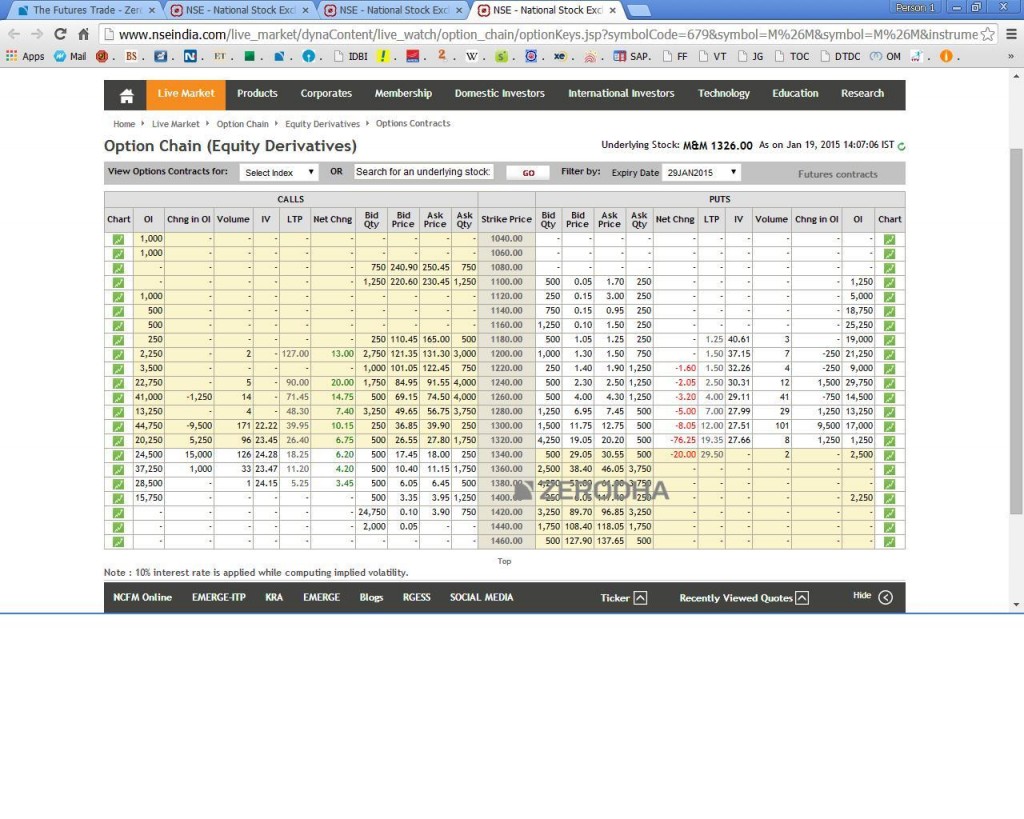Open the Expiry Date dropdown showing 29JAN2015
The height and width of the screenshot is (819, 1024).
pyautogui.click(x=700, y=171)
